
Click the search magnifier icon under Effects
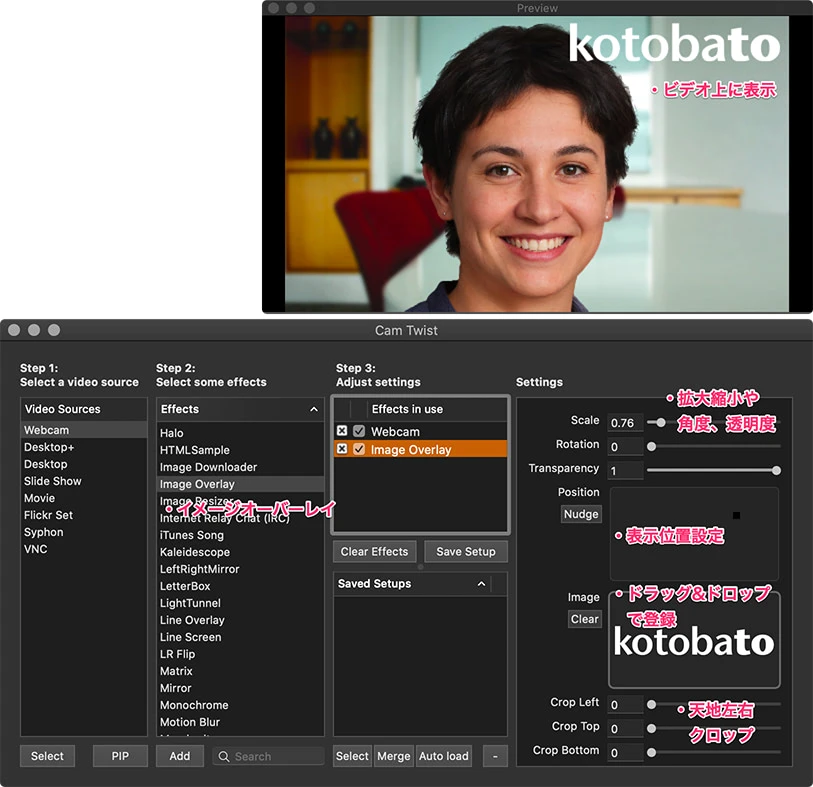(224, 757)
